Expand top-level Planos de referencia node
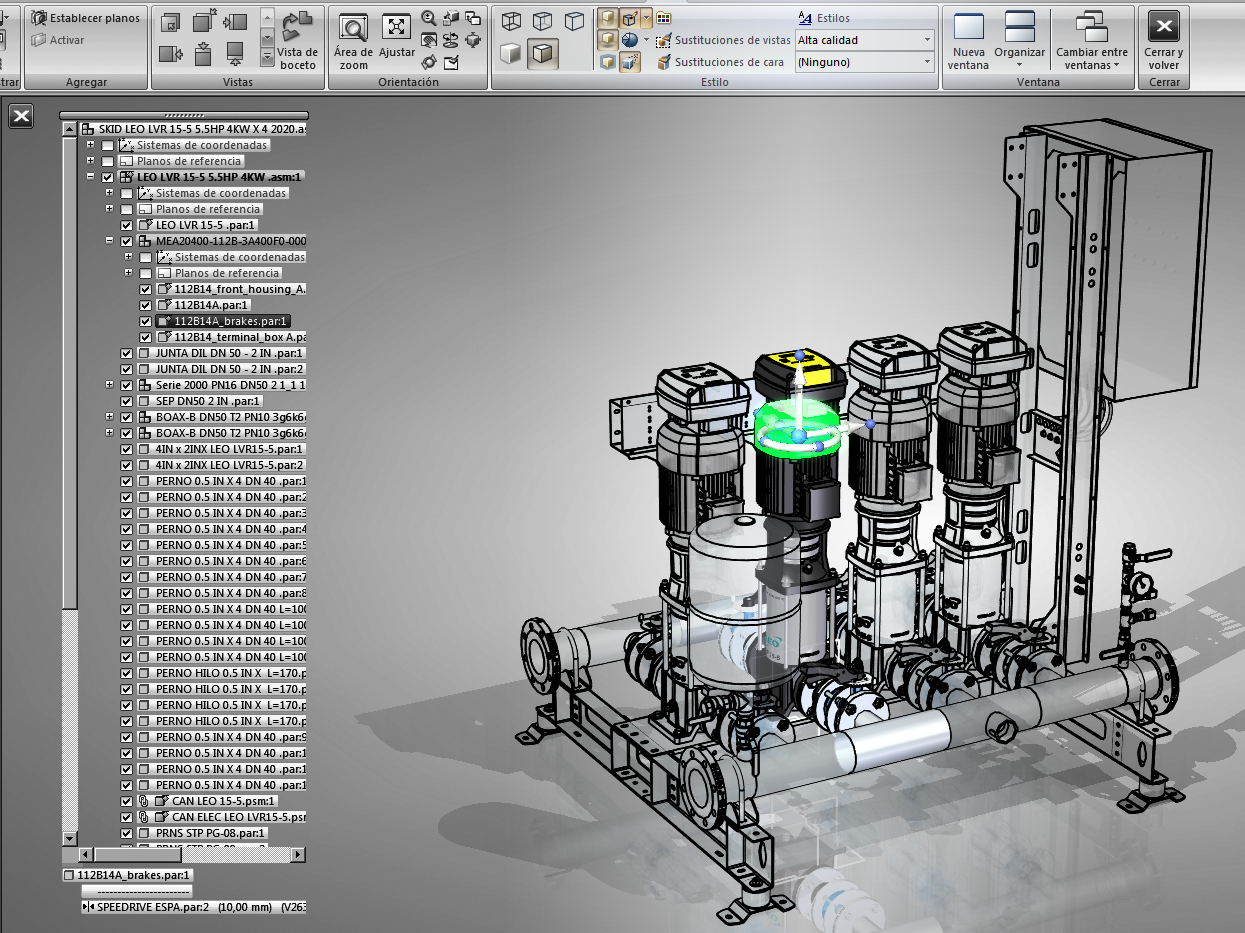The height and width of the screenshot is (933, 1245). pos(90,161)
